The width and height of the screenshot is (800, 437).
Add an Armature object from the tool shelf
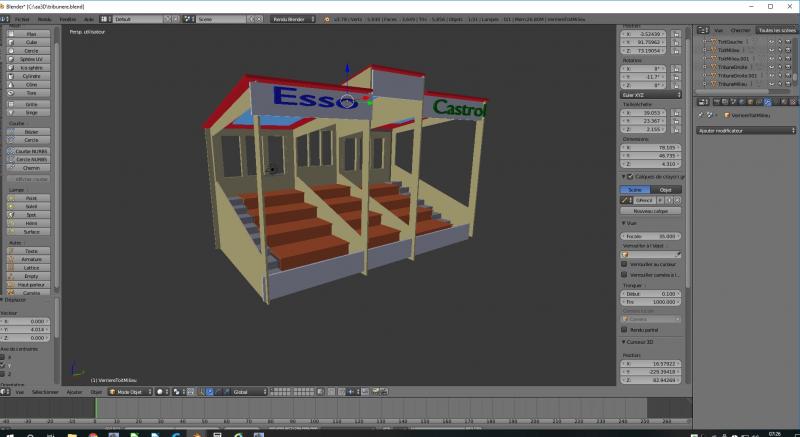31,259
